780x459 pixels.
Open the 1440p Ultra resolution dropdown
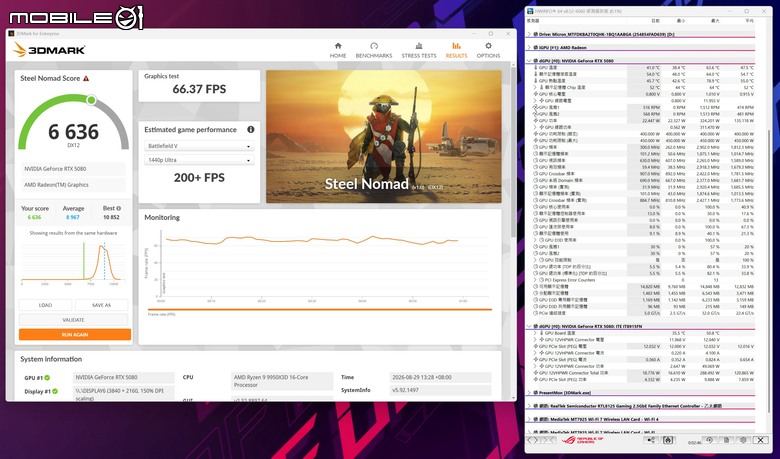[x=199, y=160]
